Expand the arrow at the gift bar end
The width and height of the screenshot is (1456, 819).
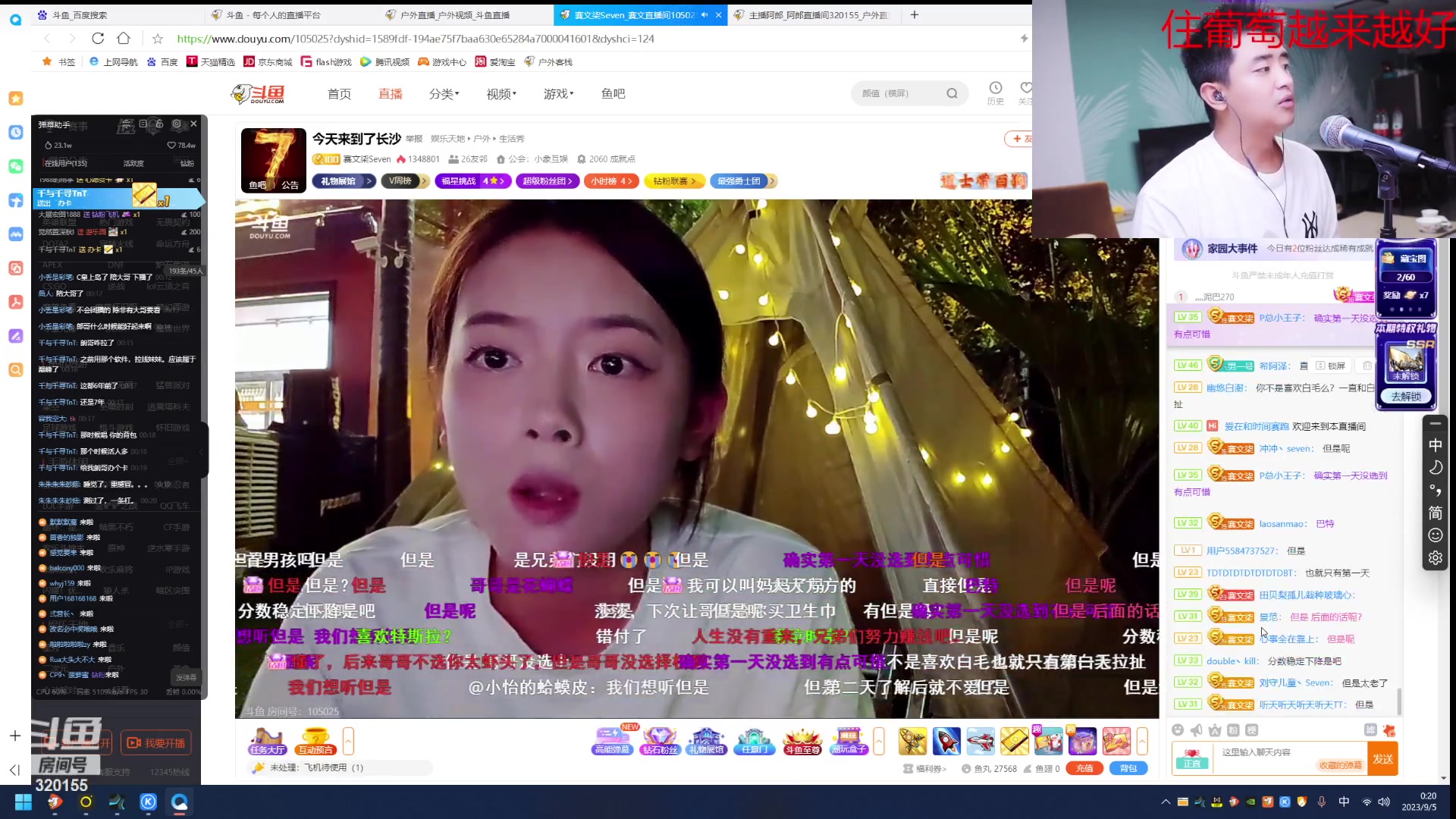point(1142,741)
